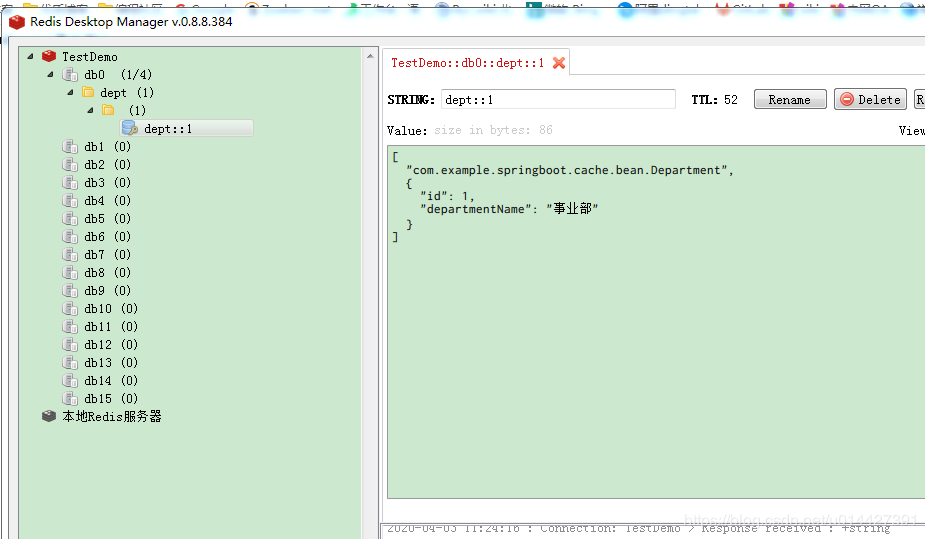The width and height of the screenshot is (925, 539).
Task: Click the key name input field
Action: tap(558, 100)
